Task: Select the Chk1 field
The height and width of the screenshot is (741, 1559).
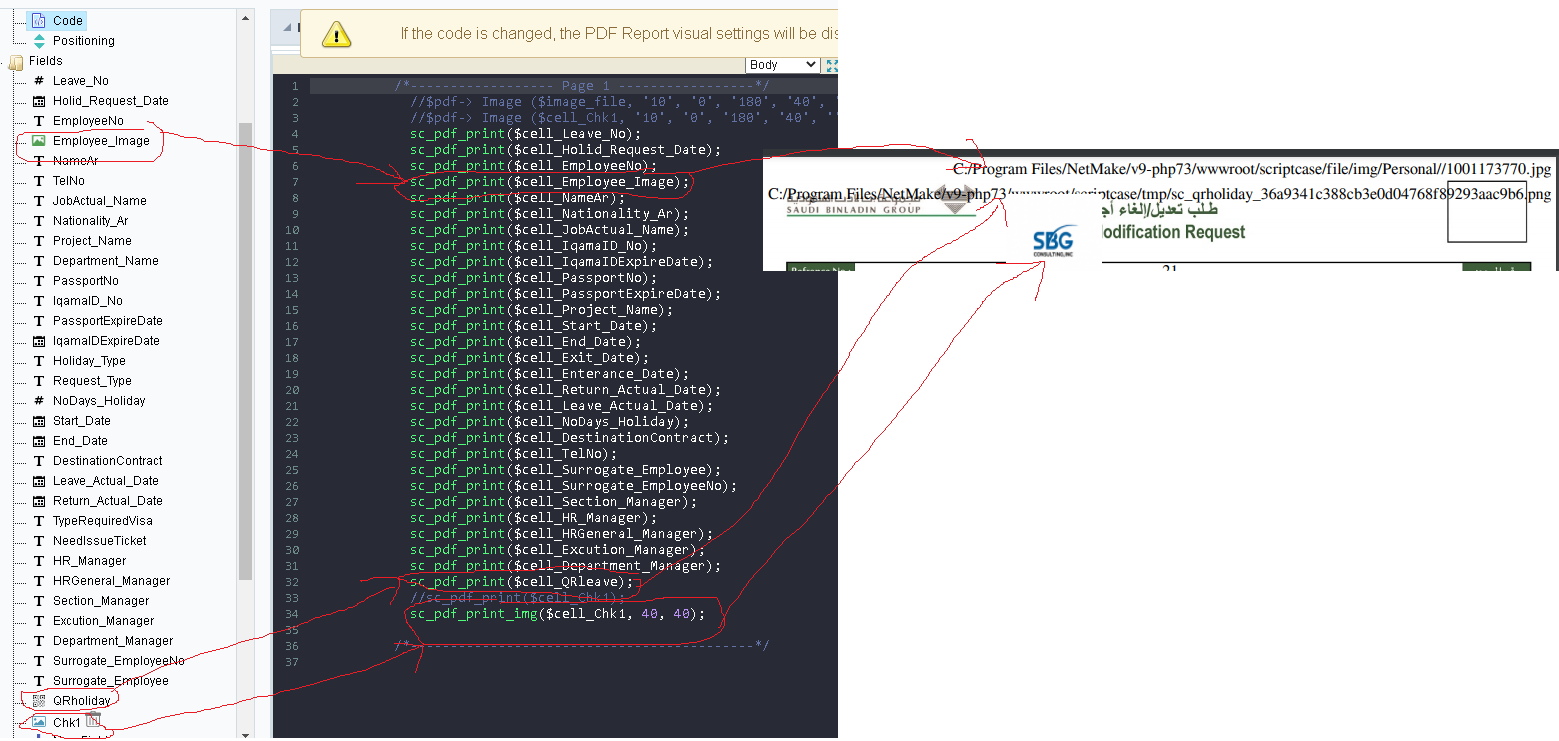Action: click(67, 722)
